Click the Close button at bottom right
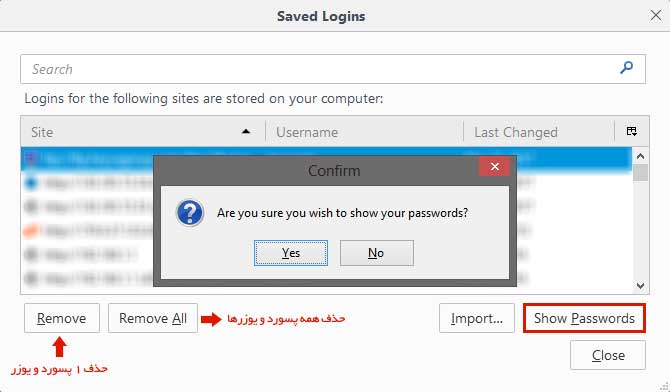 [608, 355]
